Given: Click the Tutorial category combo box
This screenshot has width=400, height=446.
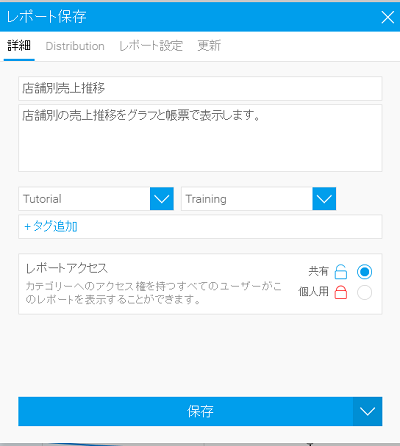Looking at the screenshot, I should click(84, 199).
